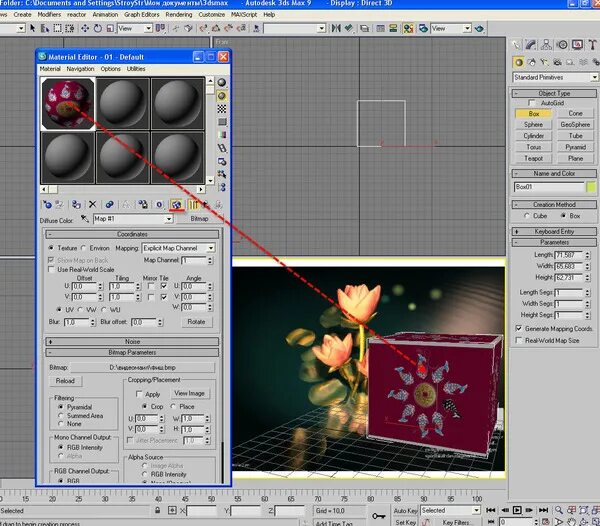Click the pick material eyedropper icon
This screenshot has width=600, height=526.
tap(85, 219)
